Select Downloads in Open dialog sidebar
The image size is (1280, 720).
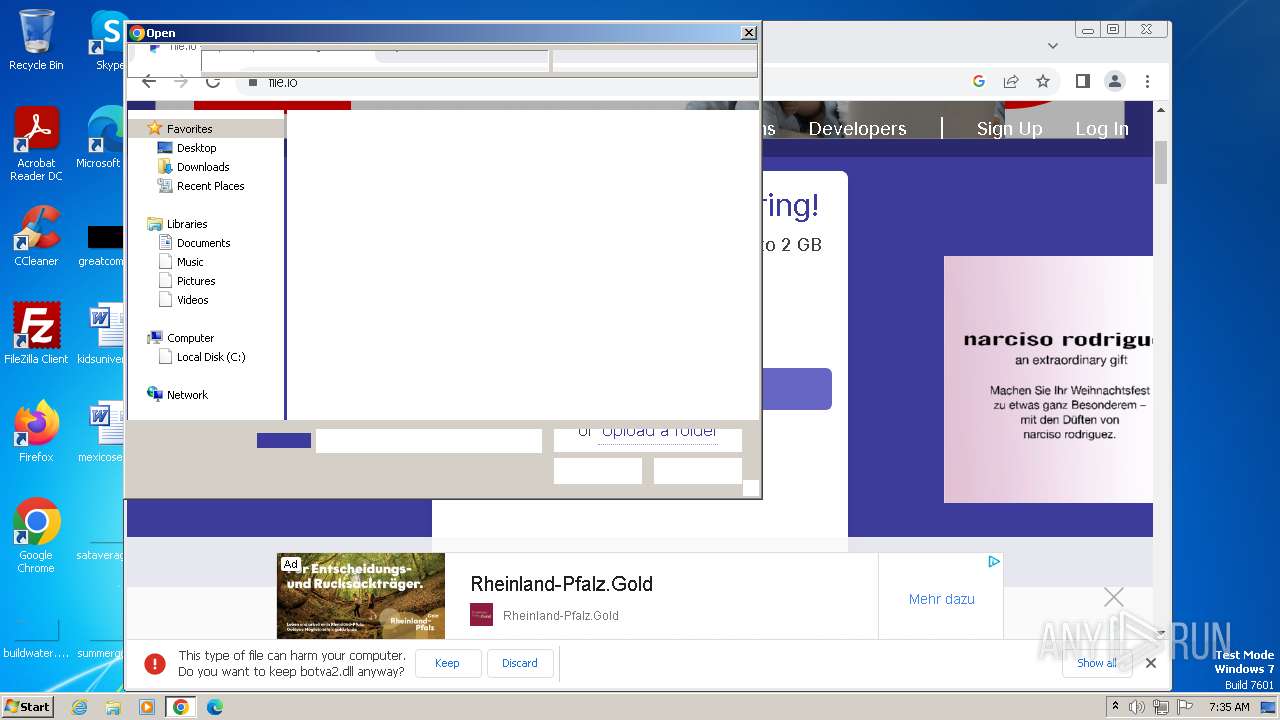(x=203, y=167)
